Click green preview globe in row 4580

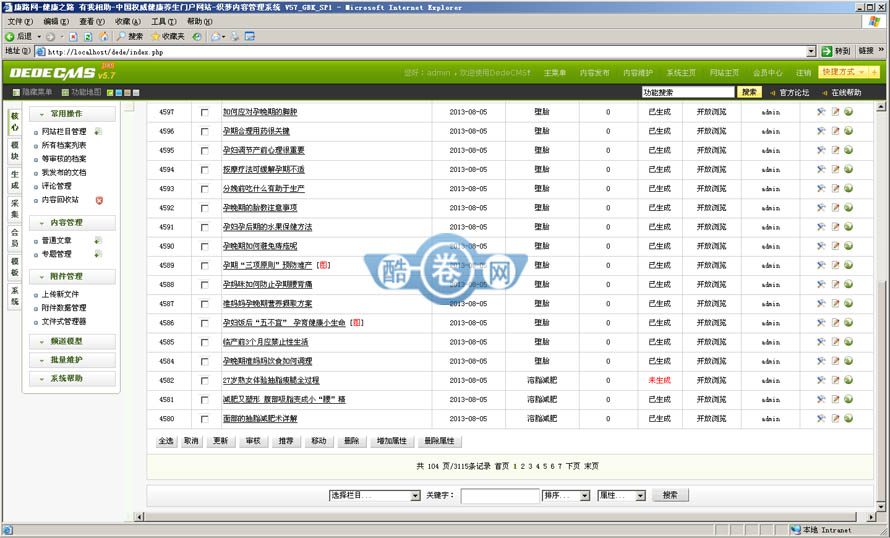click(849, 418)
